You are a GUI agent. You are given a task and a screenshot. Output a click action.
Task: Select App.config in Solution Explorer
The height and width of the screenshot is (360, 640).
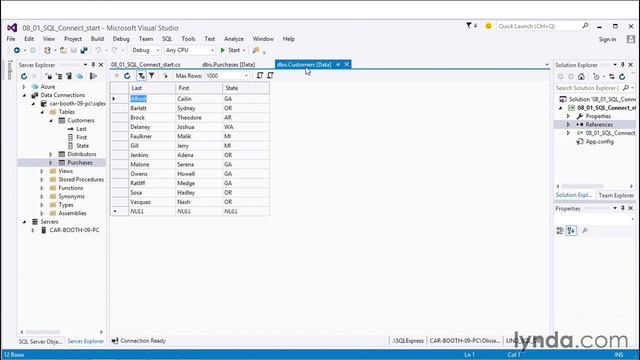point(600,142)
